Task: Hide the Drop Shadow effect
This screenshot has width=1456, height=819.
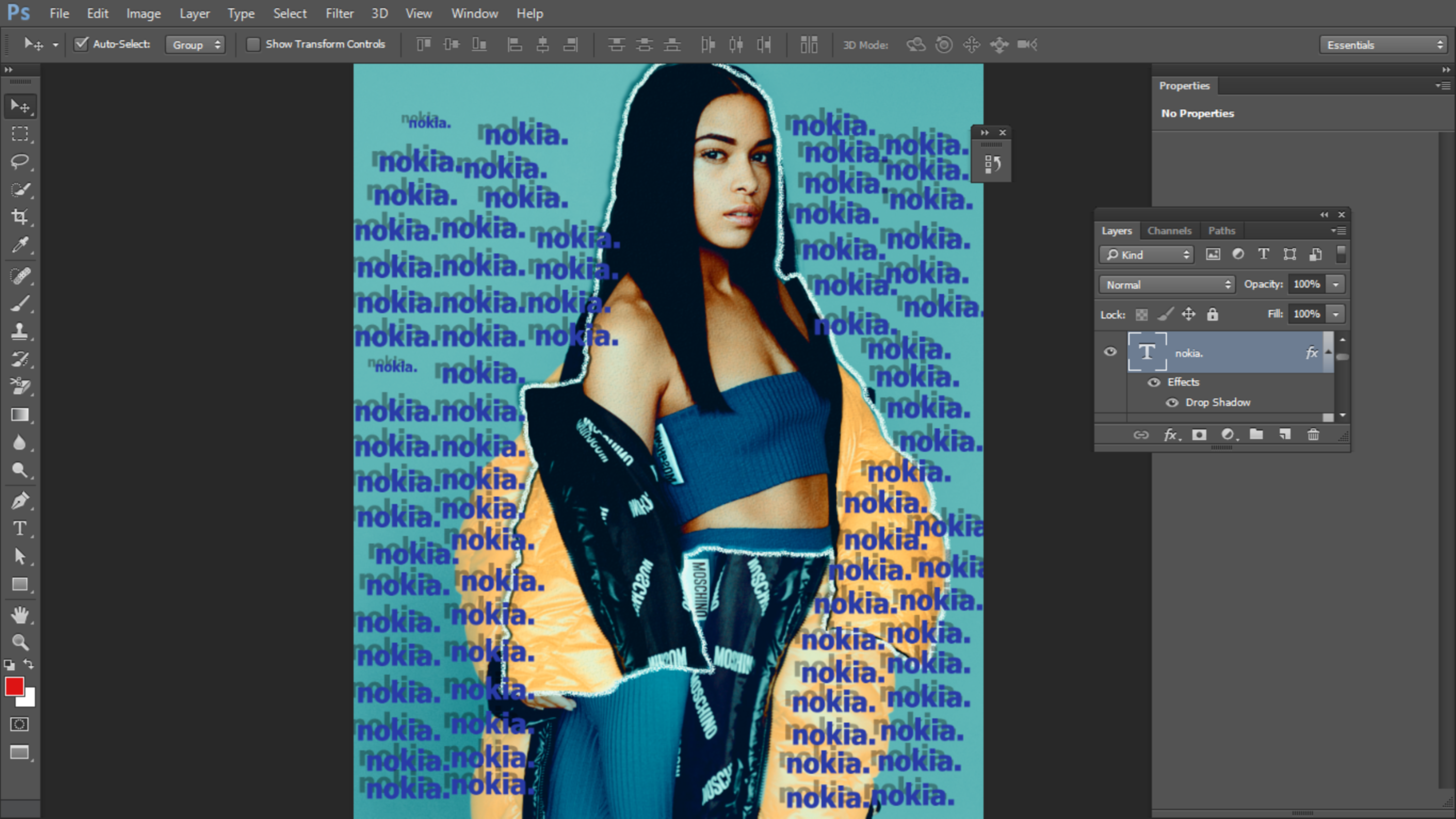Action: click(1172, 403)
